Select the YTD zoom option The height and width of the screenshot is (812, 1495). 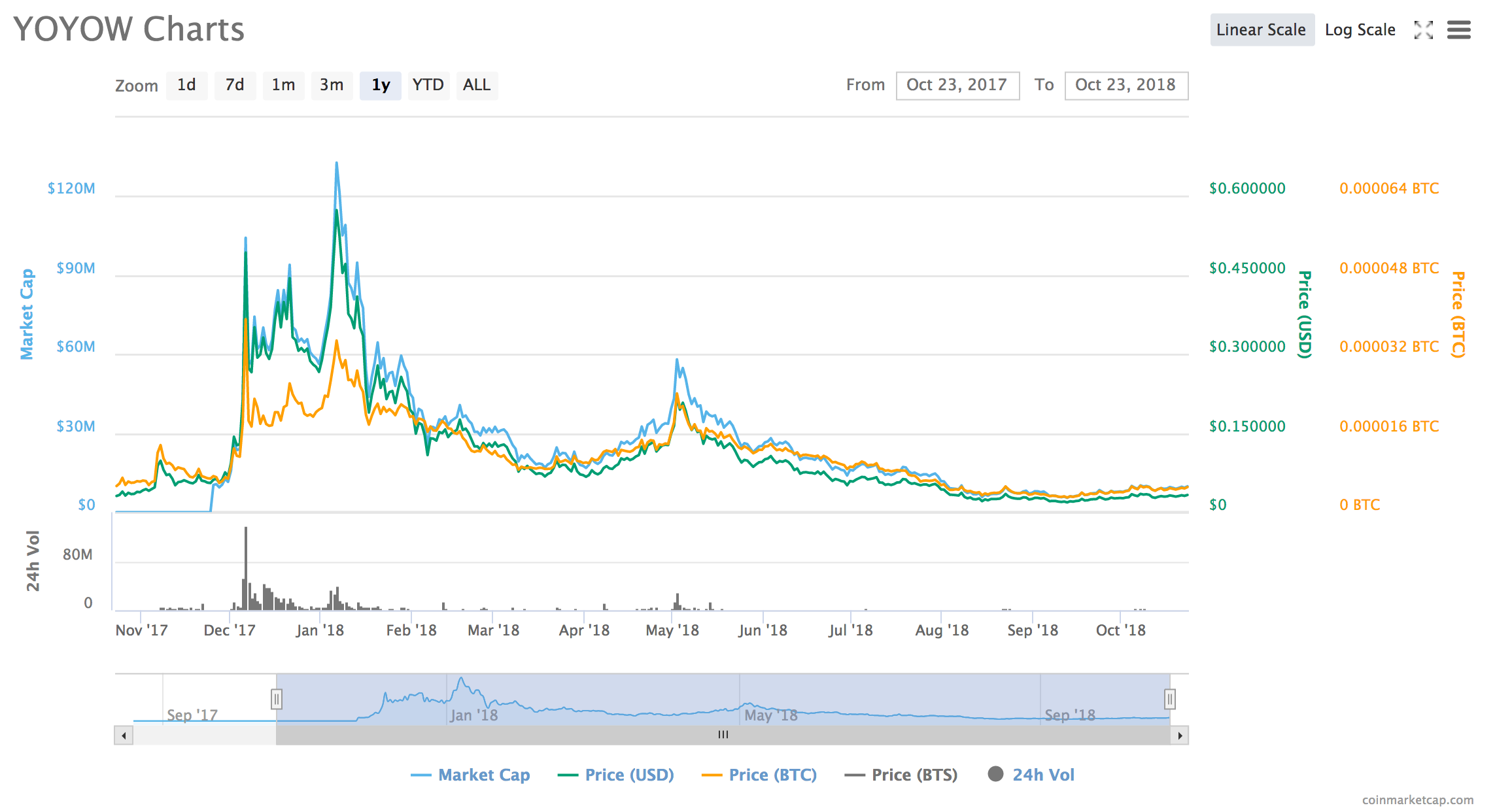tap(428, 85)
